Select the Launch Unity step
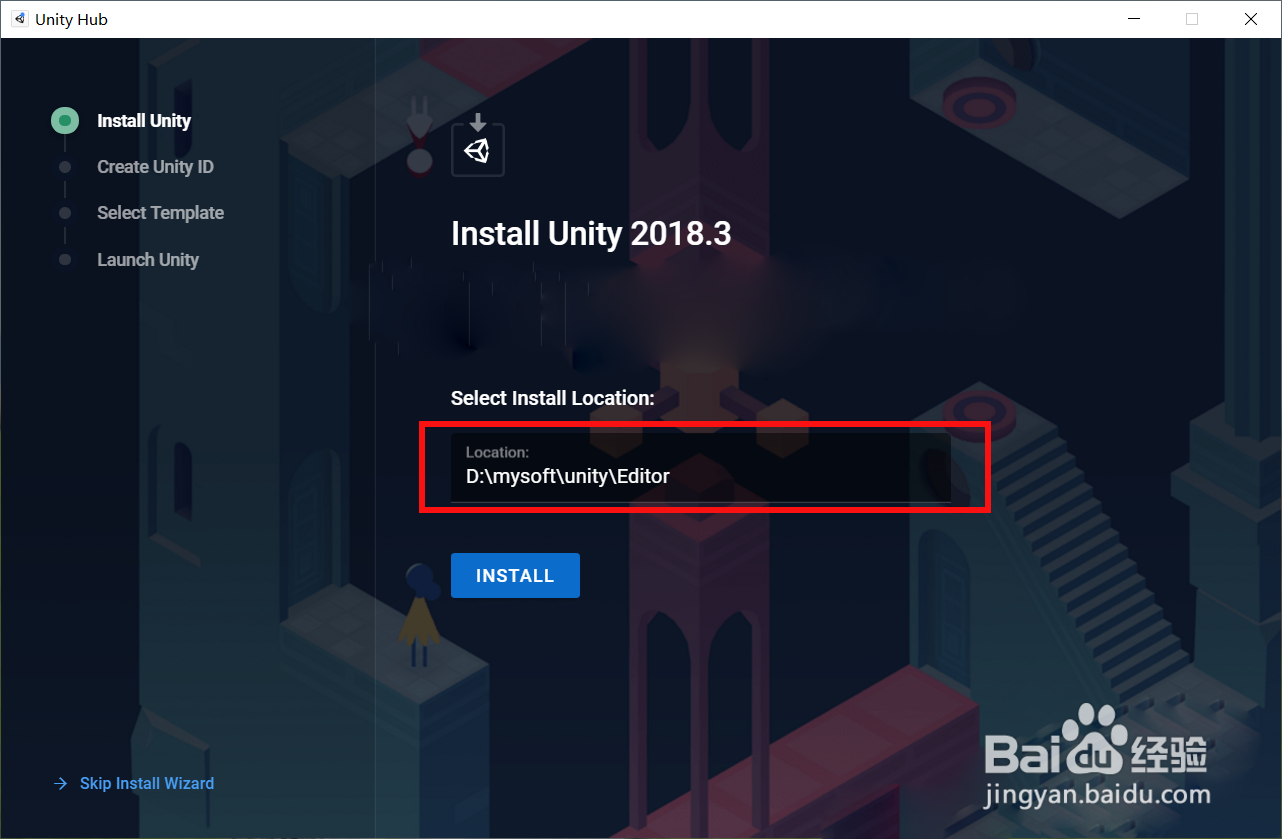This screenshot has width=1282, height=839. coord(148,260)
